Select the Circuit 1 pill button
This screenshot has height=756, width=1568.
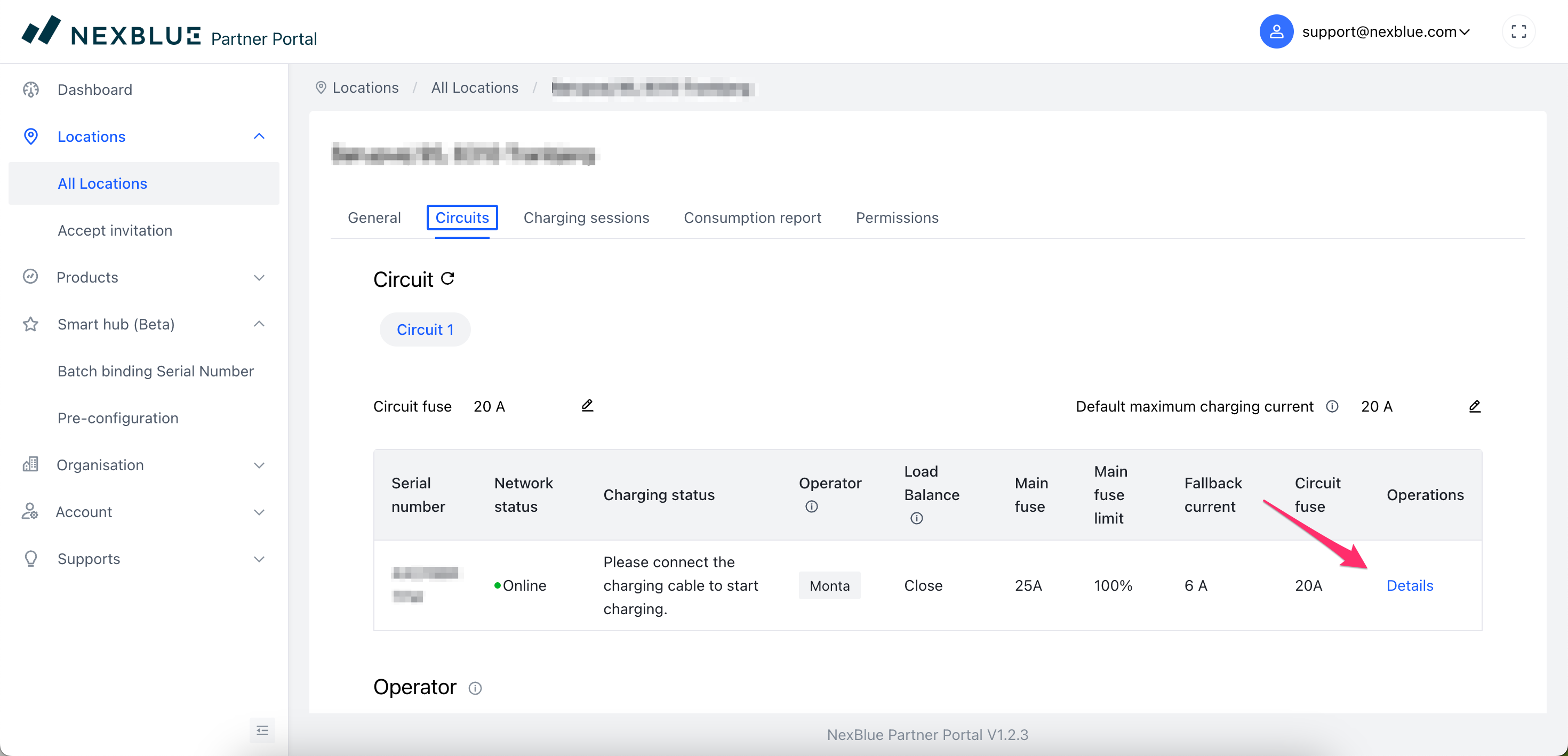point(424,329)
